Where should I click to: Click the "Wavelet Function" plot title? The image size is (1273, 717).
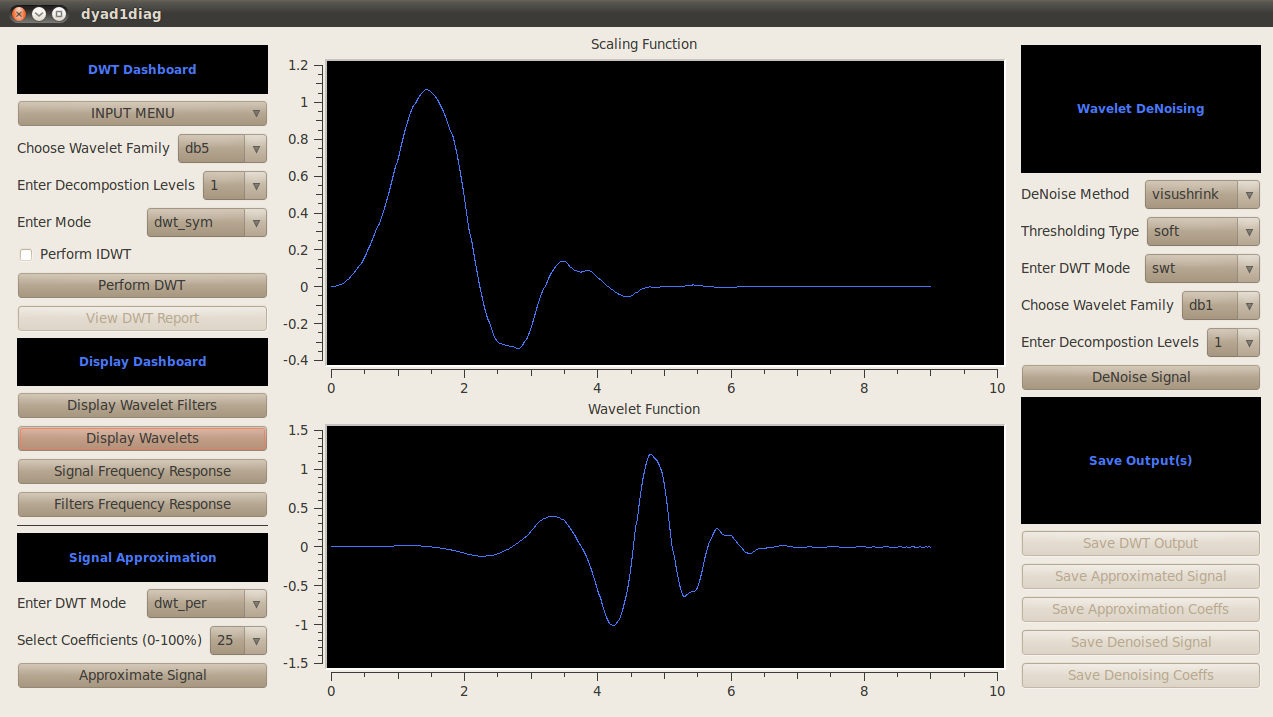644,409
